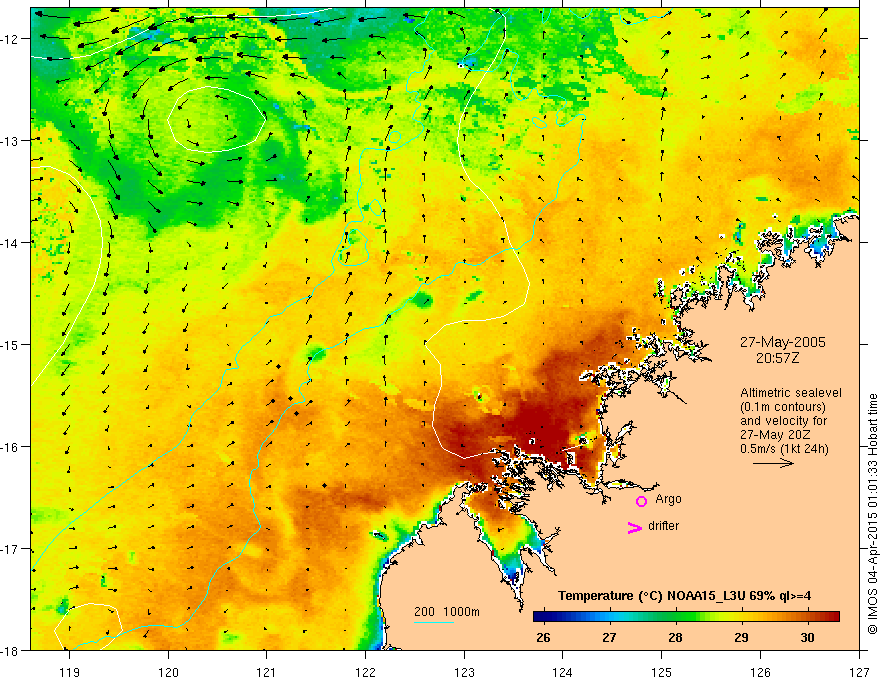Click the cyan isobath legend line
The width and height of the screenshot is (880, 680).
[434, 622]
